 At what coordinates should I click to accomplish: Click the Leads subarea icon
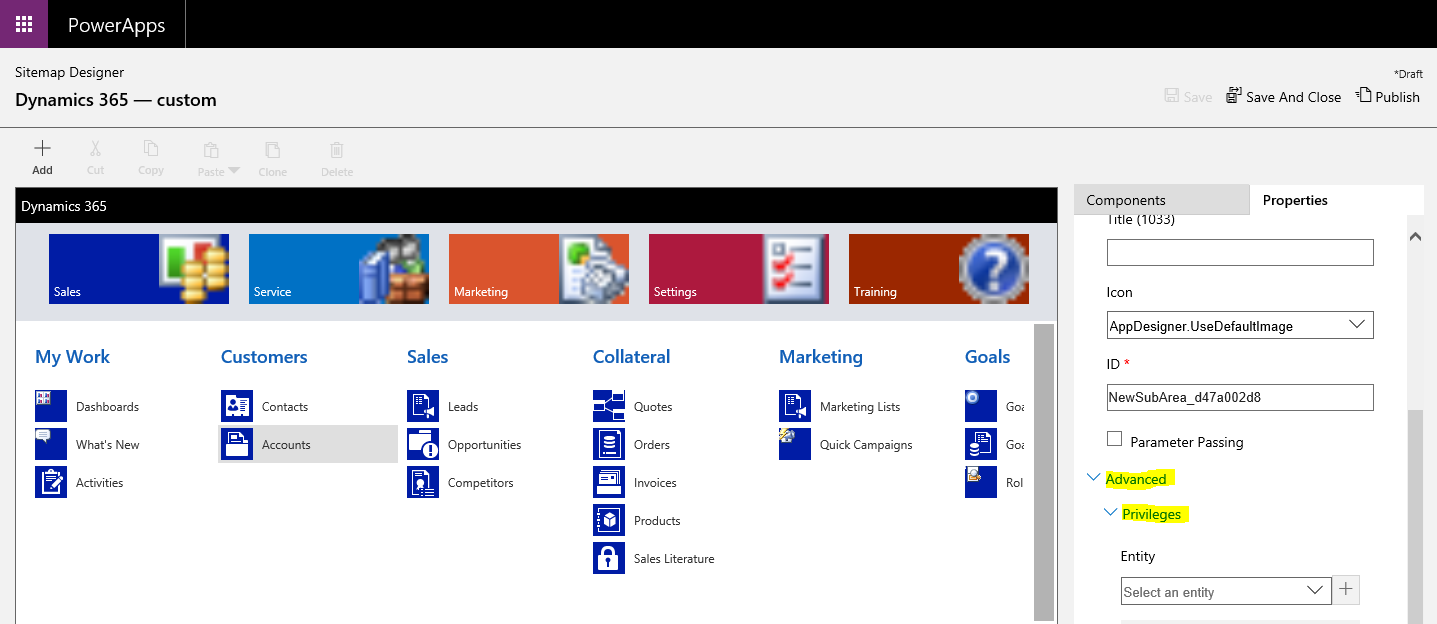423,406
